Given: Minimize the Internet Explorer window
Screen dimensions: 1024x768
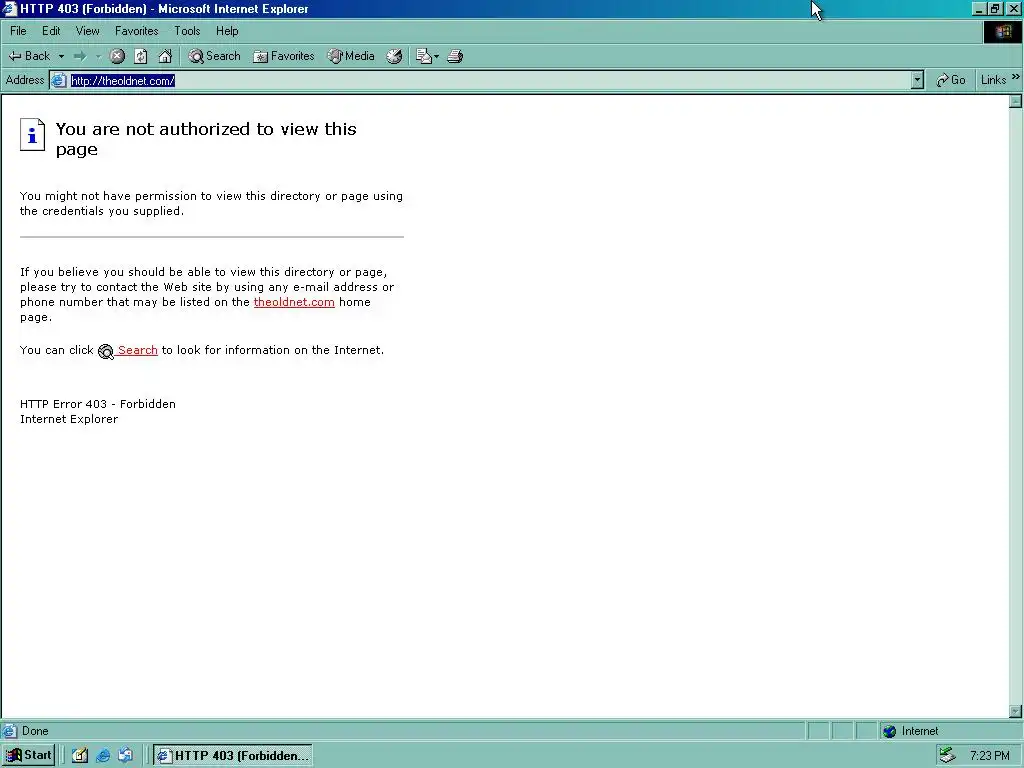Looking at the screenshot, I should [x=979, y=8].
